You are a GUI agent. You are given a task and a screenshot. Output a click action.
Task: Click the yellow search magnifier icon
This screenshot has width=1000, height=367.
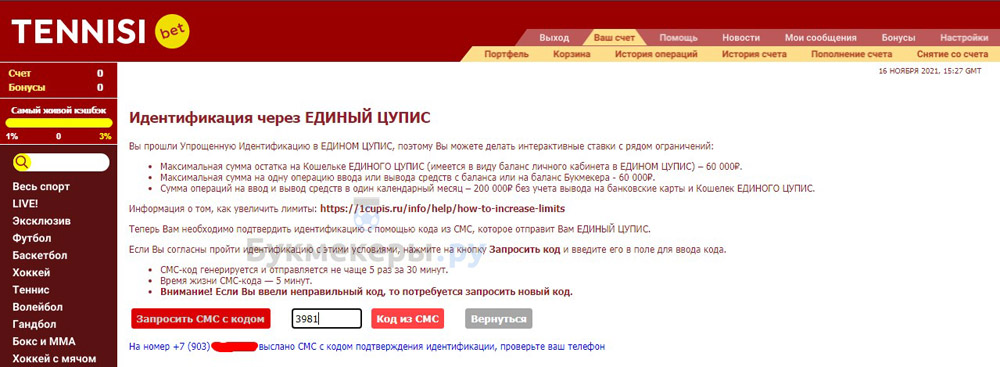pos(22,162)
